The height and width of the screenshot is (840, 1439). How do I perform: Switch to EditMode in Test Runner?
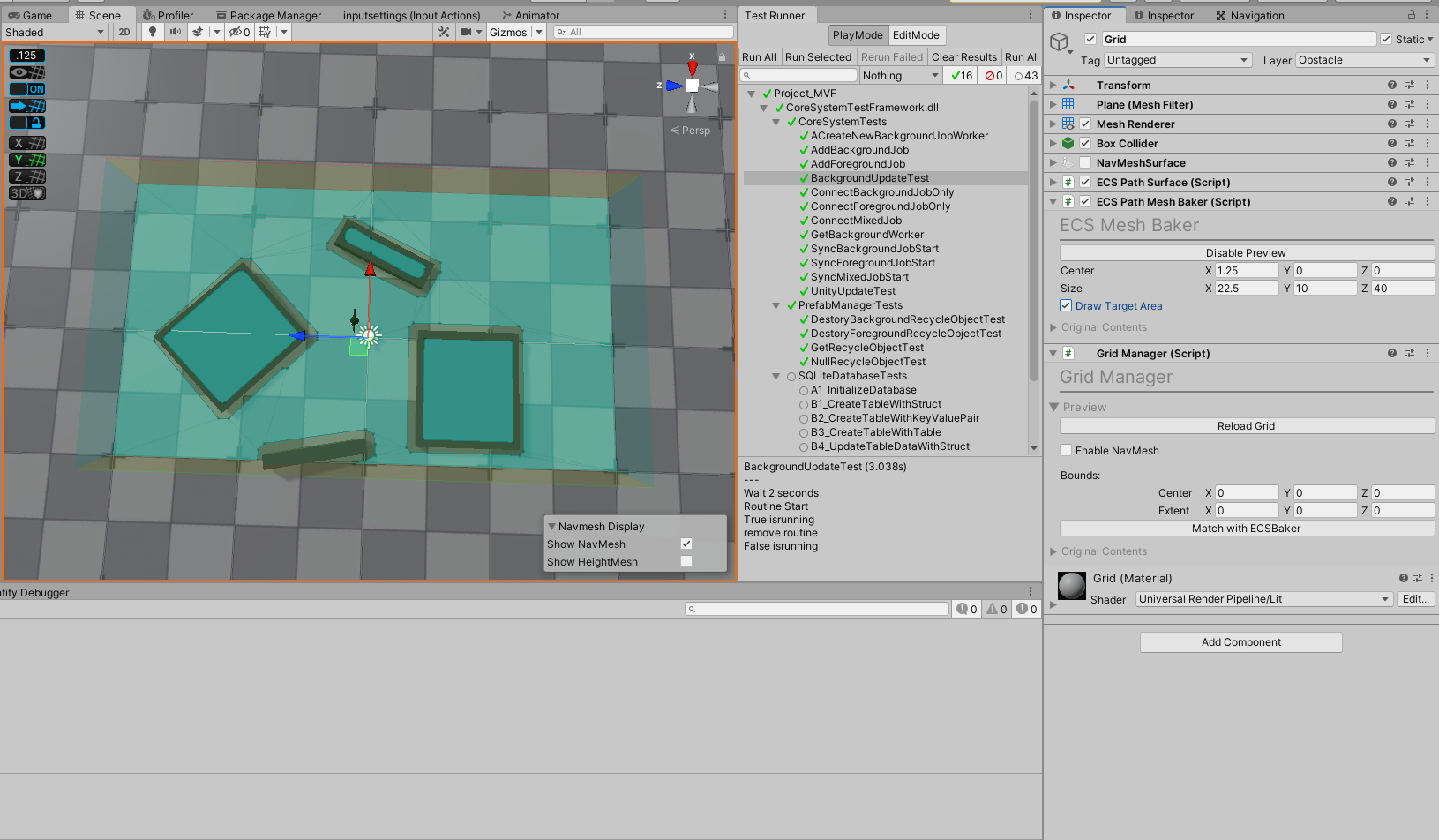pos(916,35)
